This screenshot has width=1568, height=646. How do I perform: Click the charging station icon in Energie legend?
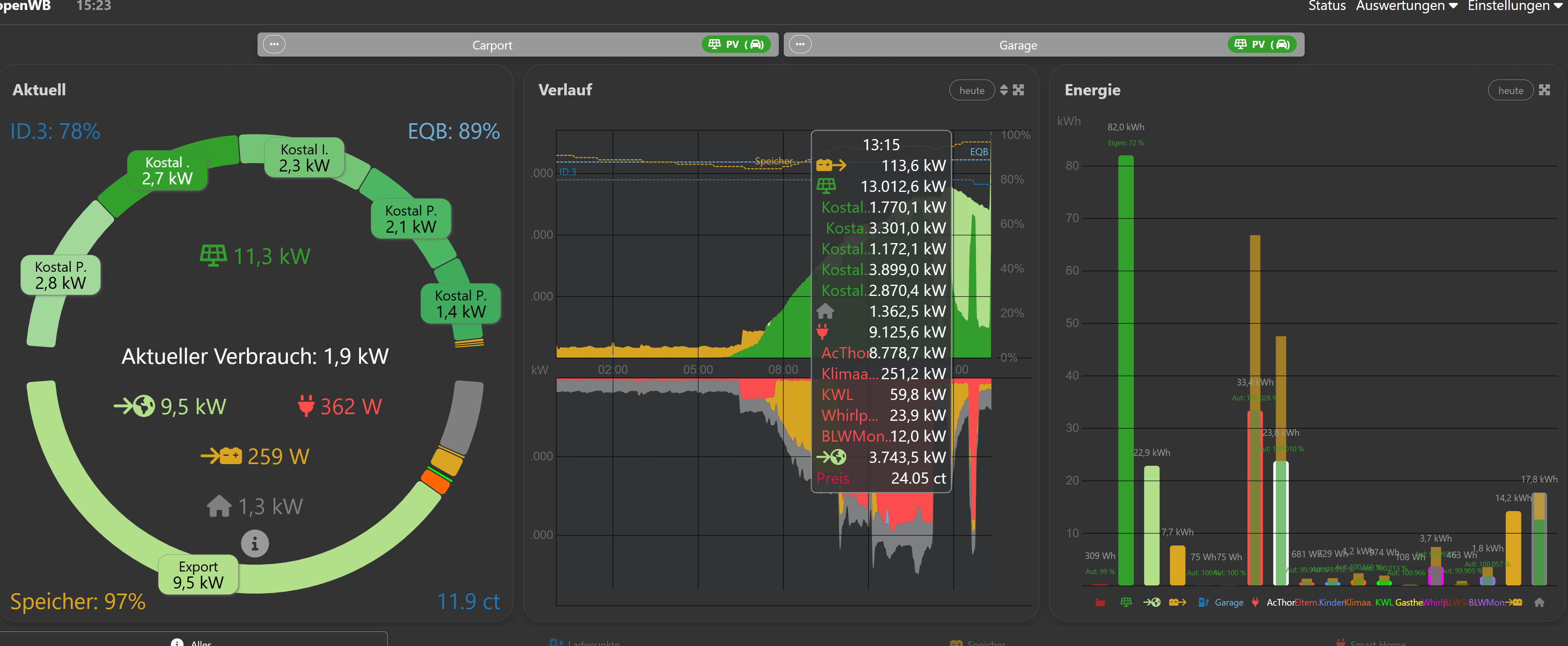click(1204, 602)
